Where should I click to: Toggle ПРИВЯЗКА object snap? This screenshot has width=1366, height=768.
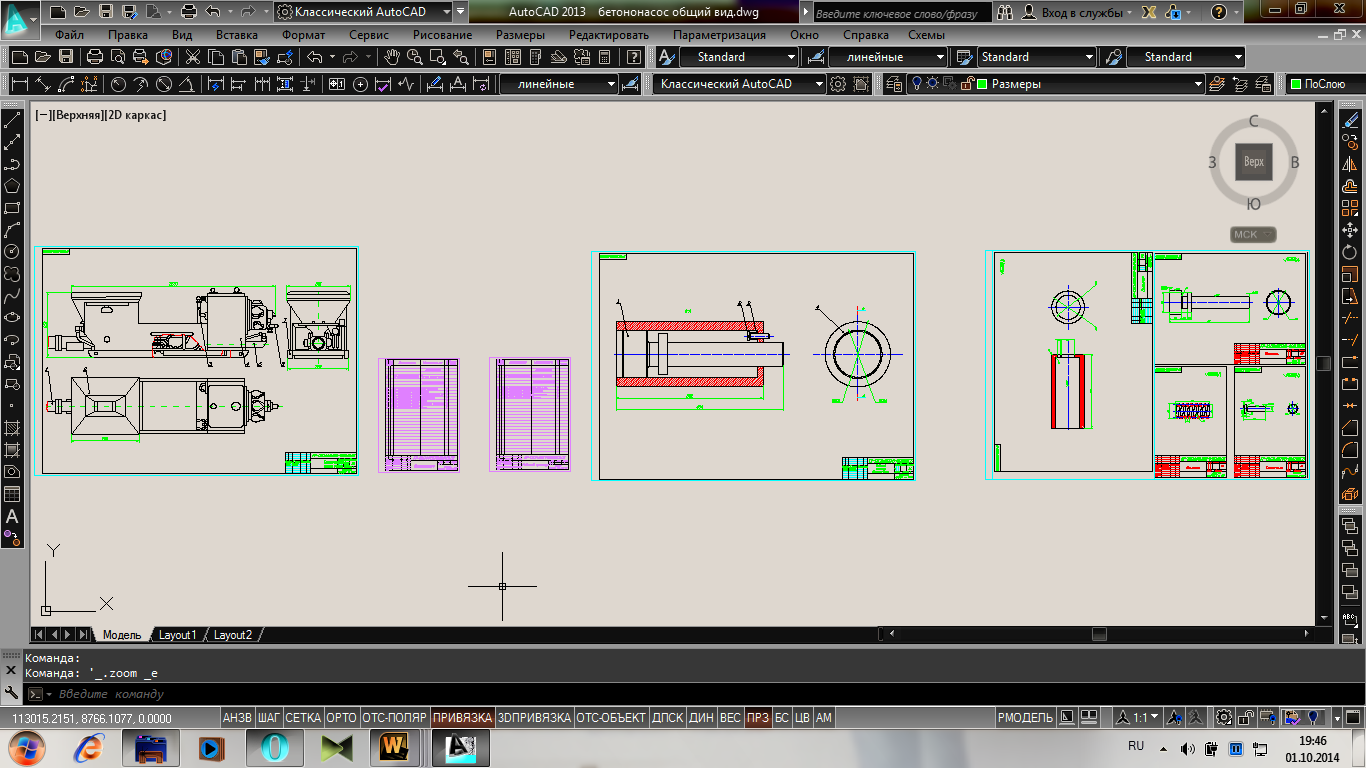462,718
